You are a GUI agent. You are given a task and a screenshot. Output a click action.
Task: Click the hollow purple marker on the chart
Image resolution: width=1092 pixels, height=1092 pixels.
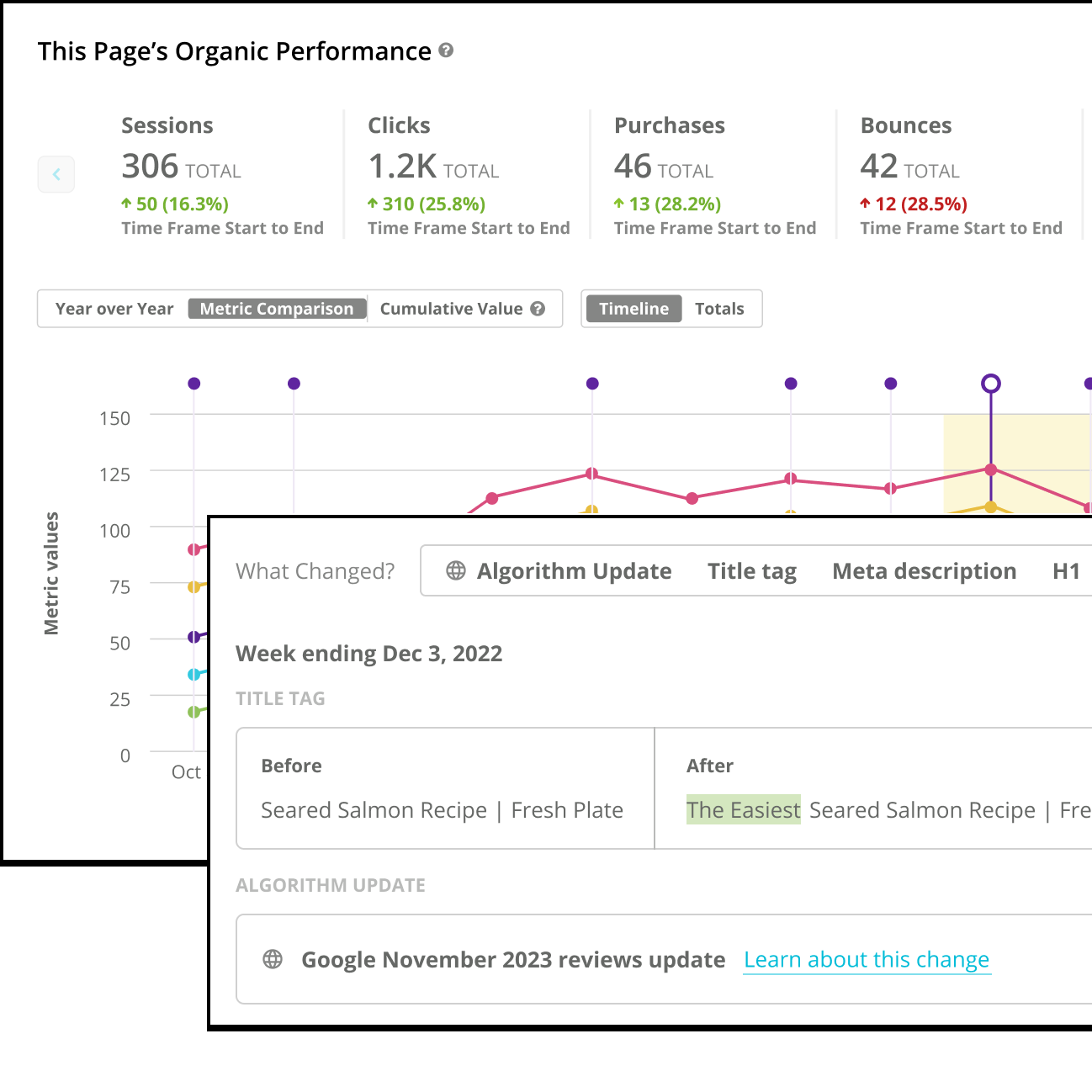pos(991,383)
